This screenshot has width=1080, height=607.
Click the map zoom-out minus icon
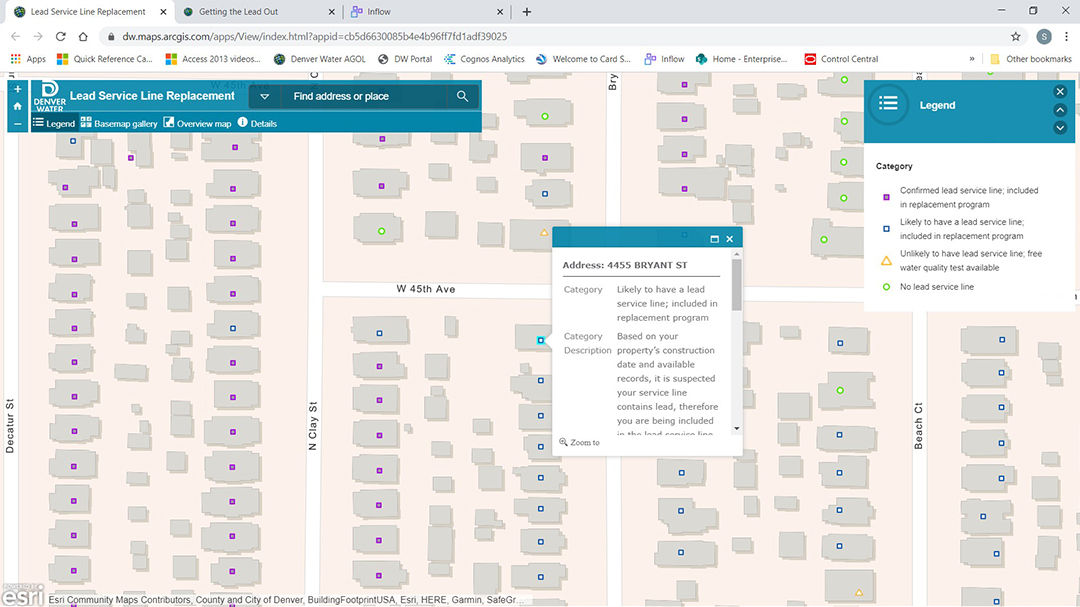tap(17, 123)
